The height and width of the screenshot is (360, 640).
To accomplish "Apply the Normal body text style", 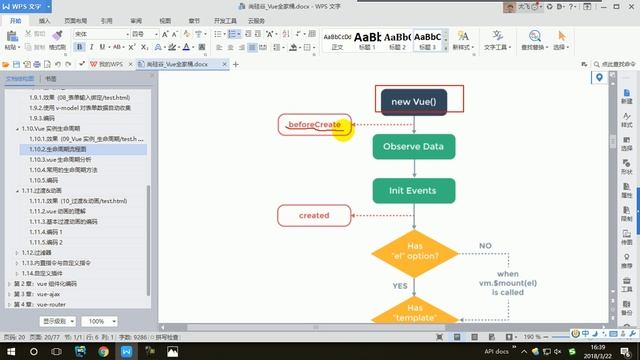I will (337, 41).
